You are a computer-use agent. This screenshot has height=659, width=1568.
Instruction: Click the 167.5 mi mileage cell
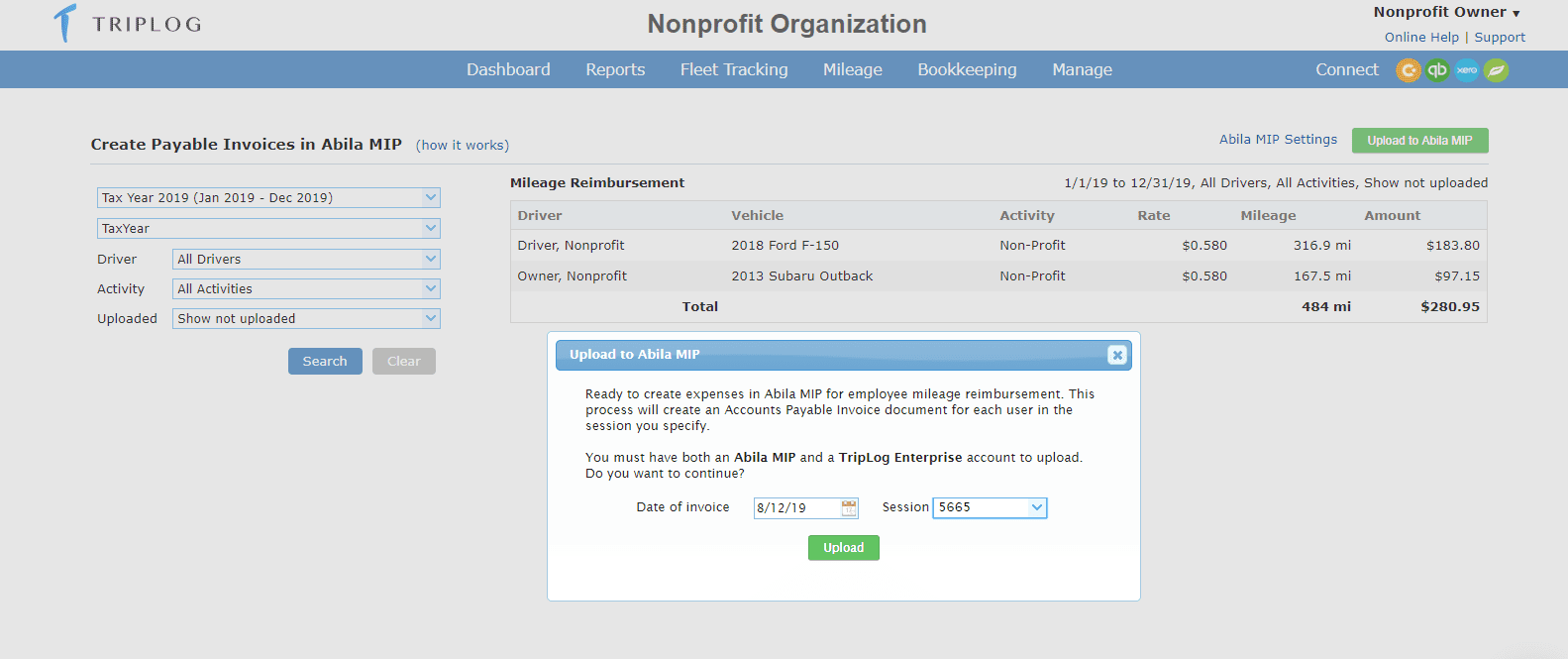coord(1322,275)
